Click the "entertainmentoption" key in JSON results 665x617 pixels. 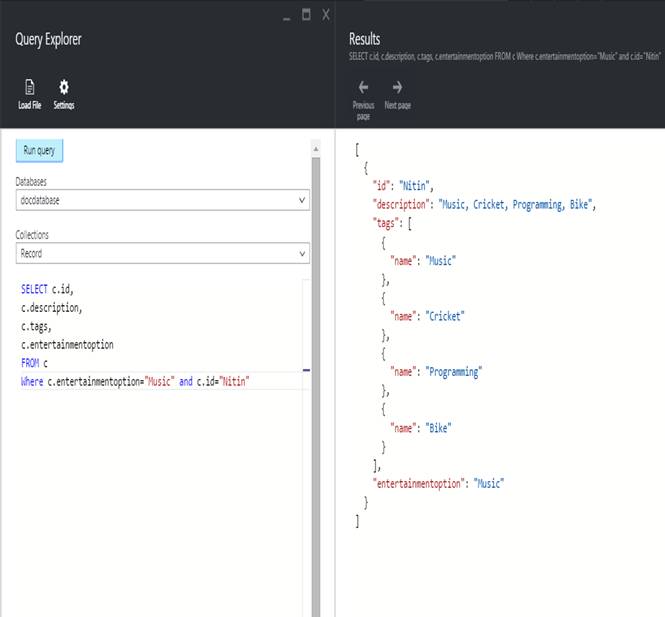tap(419, 484)
